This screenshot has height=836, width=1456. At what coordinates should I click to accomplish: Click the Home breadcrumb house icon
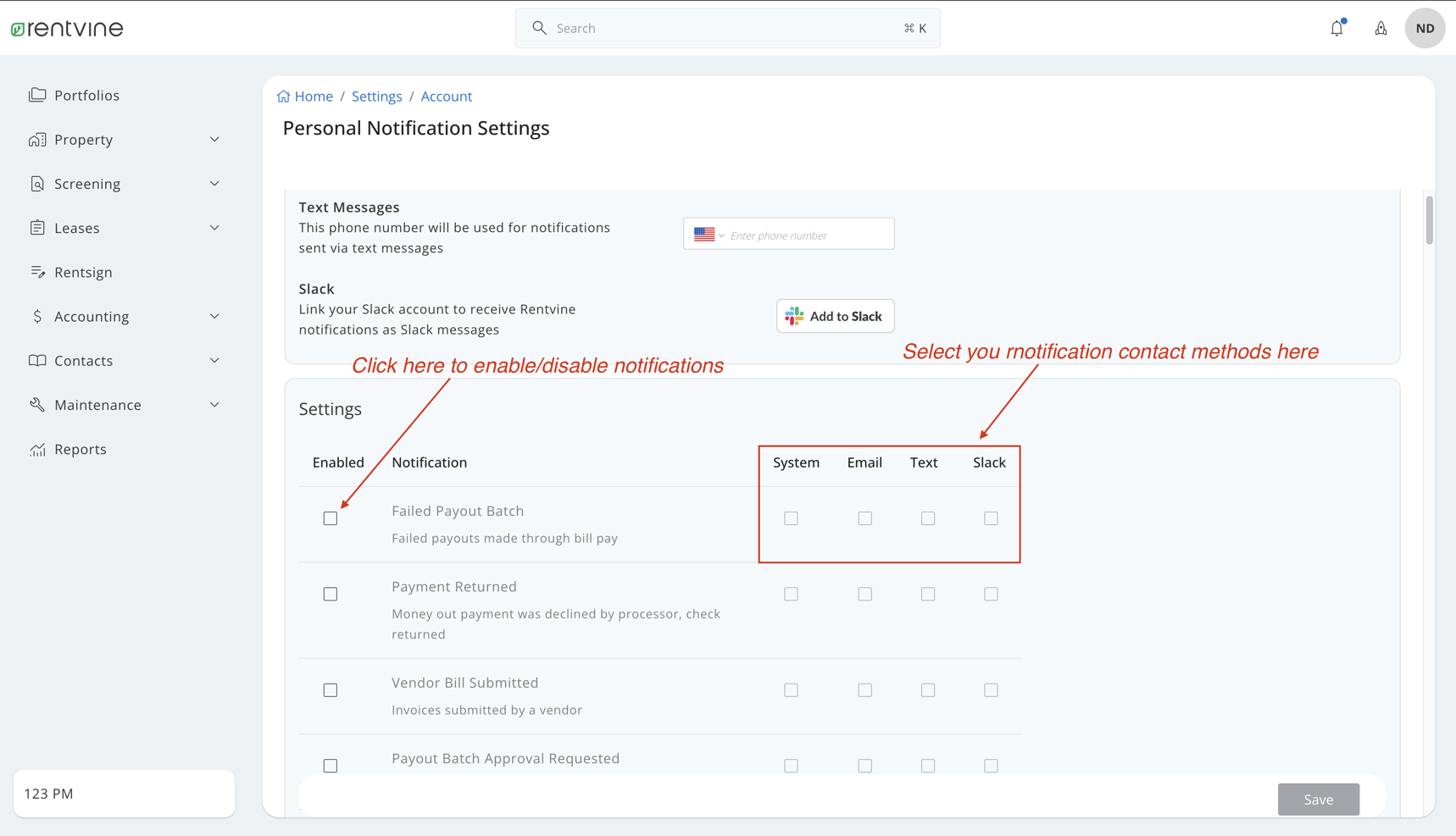click(x=283, y=96)
